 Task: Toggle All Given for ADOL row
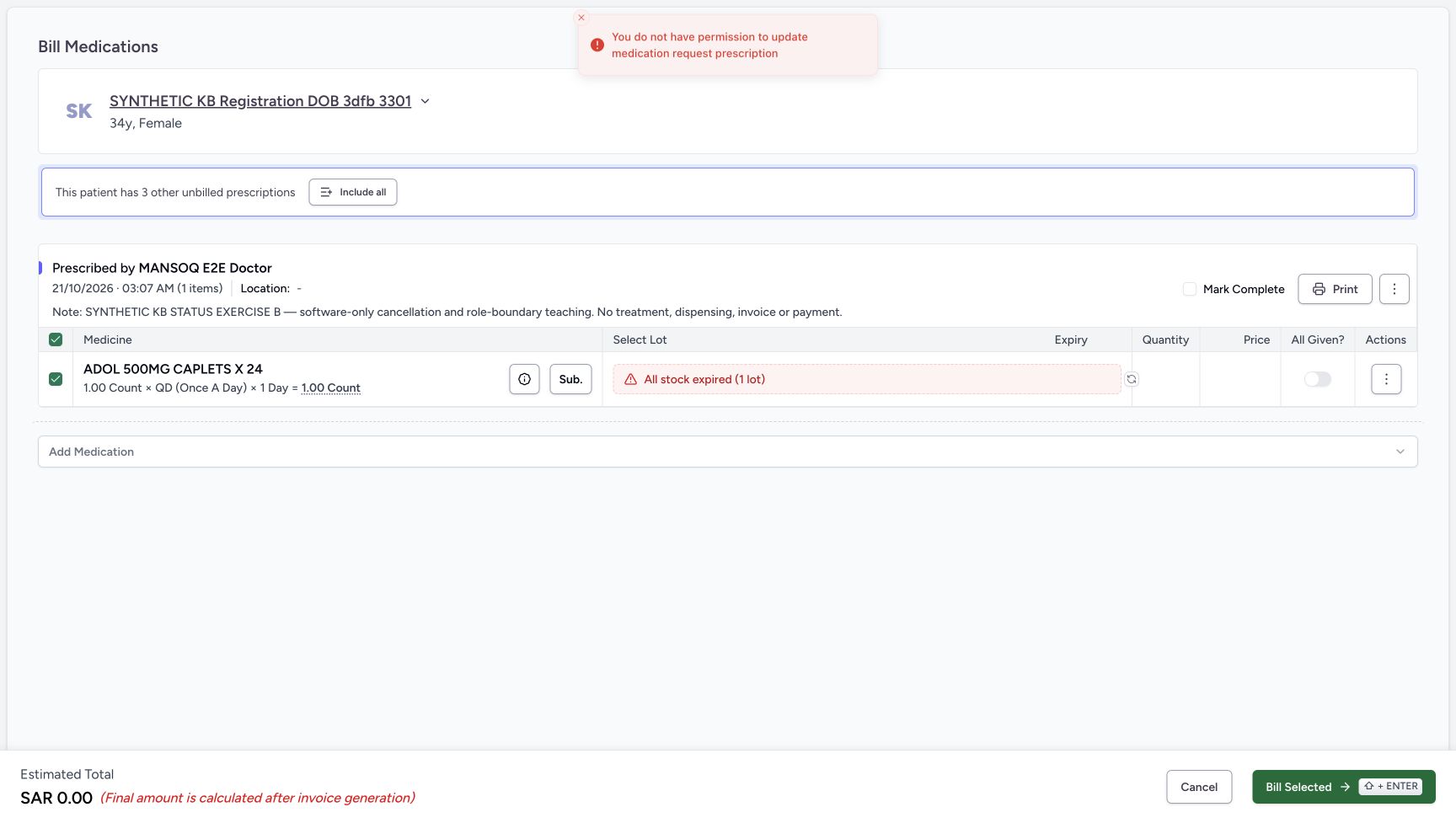(x=1318, y=379)
